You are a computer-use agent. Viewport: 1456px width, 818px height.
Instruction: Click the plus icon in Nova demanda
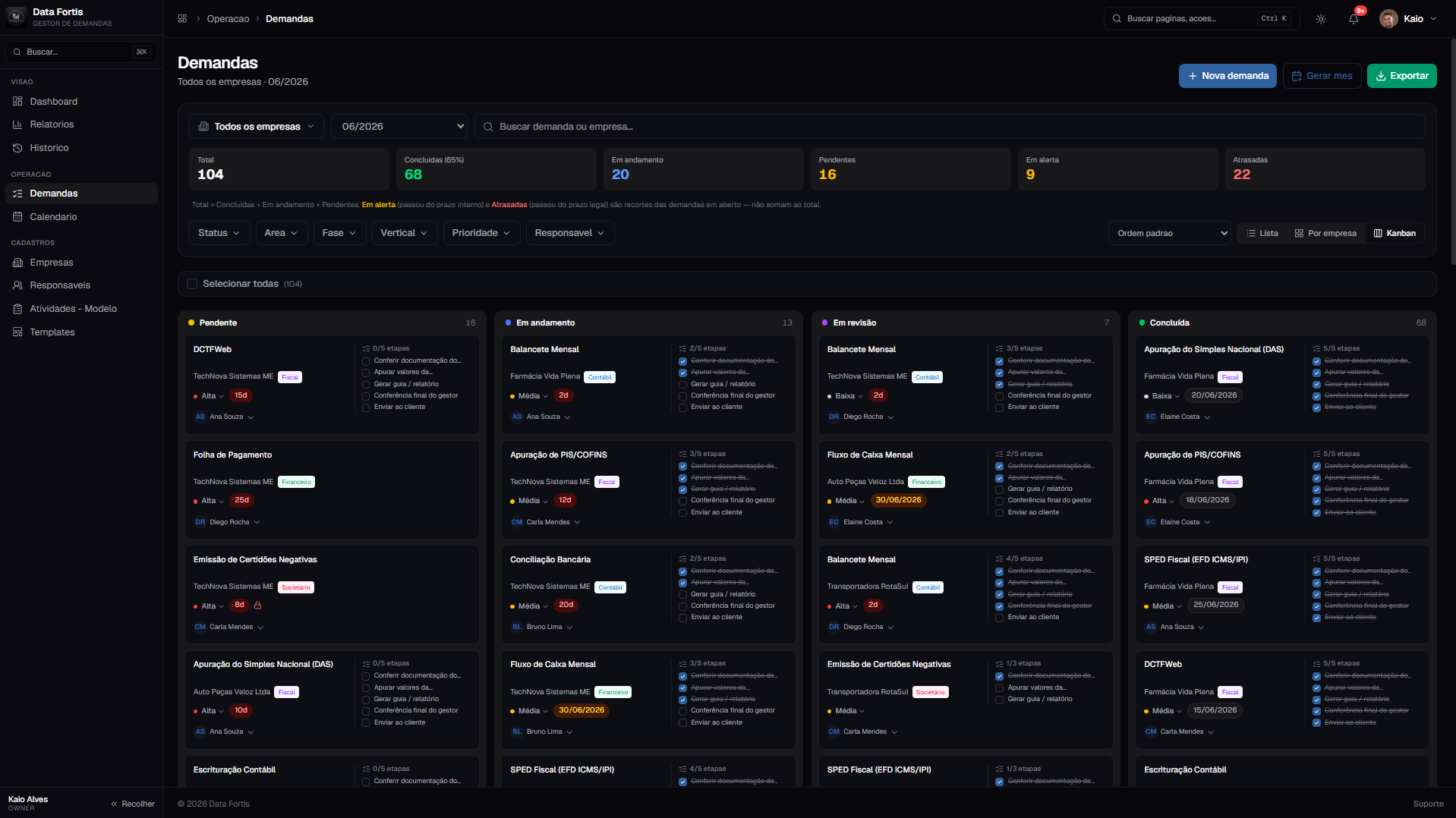click(x=1193, y=76)
